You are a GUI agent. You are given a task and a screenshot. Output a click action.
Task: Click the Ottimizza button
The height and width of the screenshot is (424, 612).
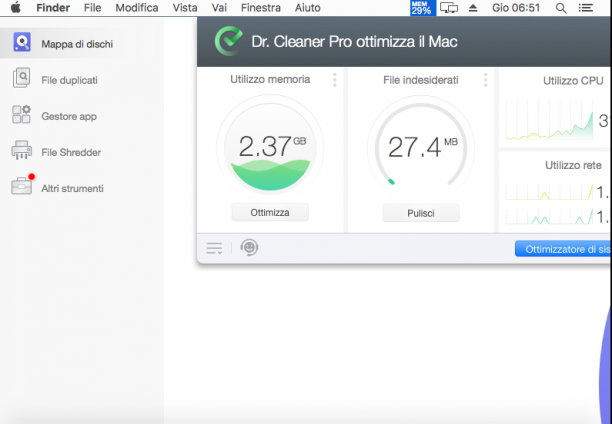click(x=270, y=212)
